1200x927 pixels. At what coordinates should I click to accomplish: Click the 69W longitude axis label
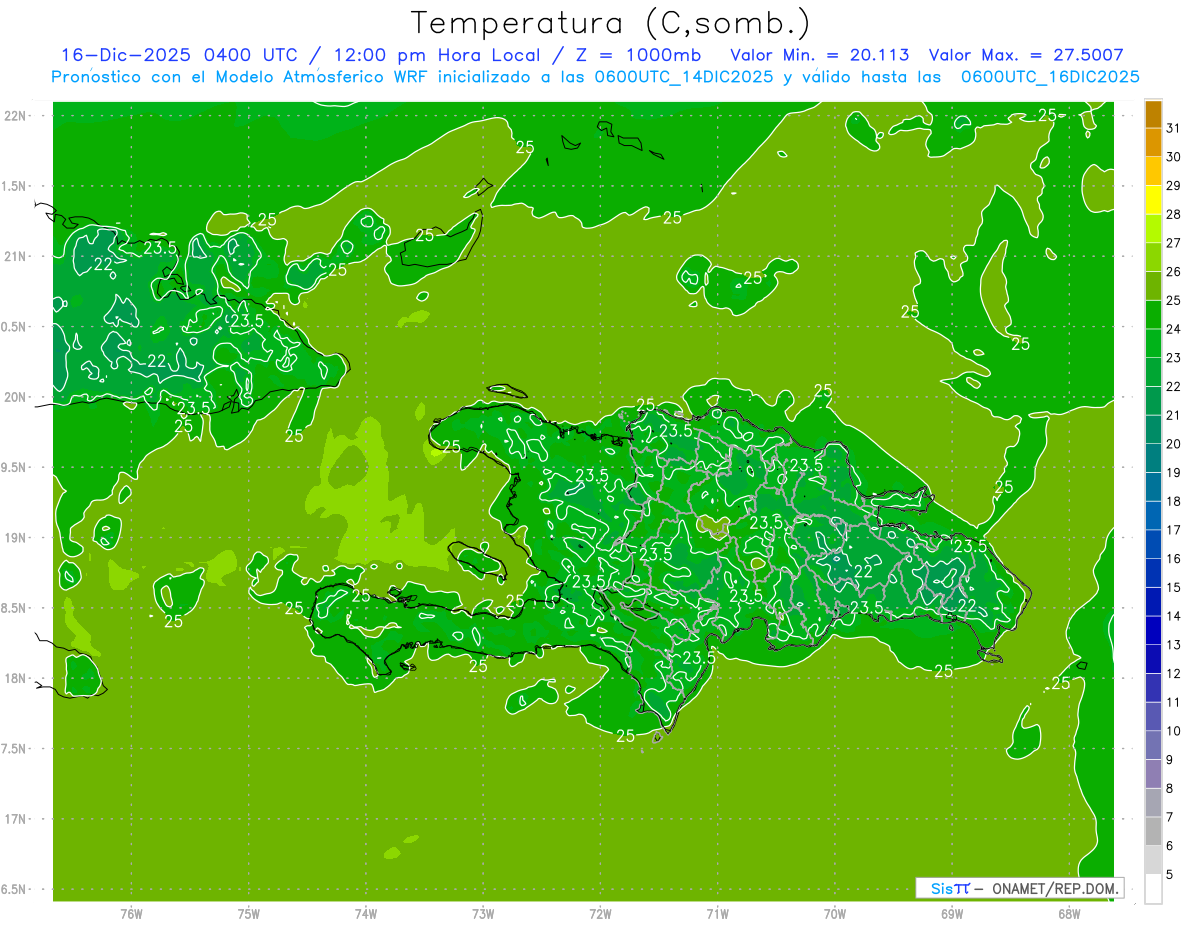(x=952, y=914)
